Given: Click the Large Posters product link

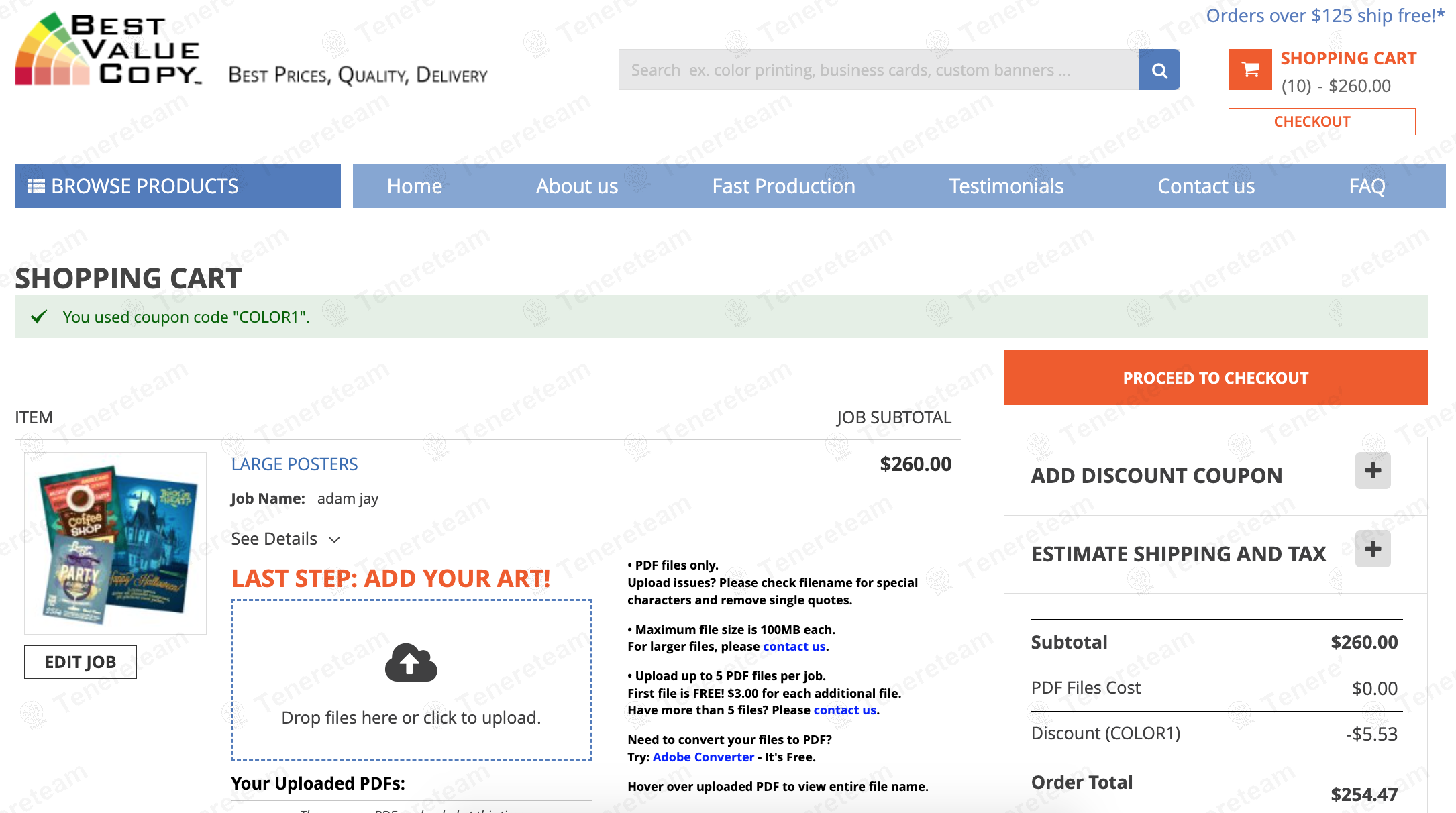Looking at the screenshot, I should click(295, 464).
